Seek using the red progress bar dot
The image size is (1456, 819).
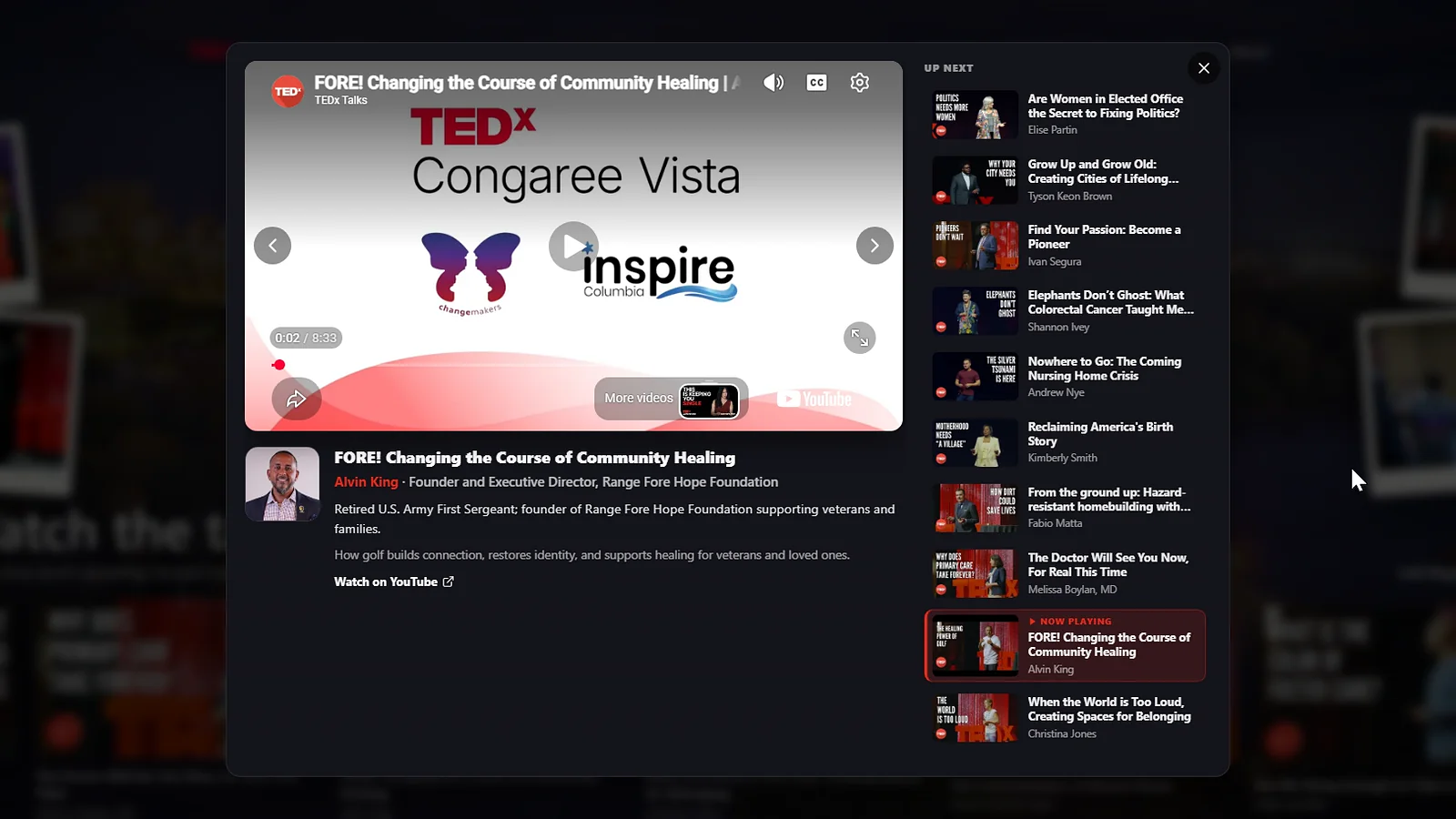pos(279,365)
